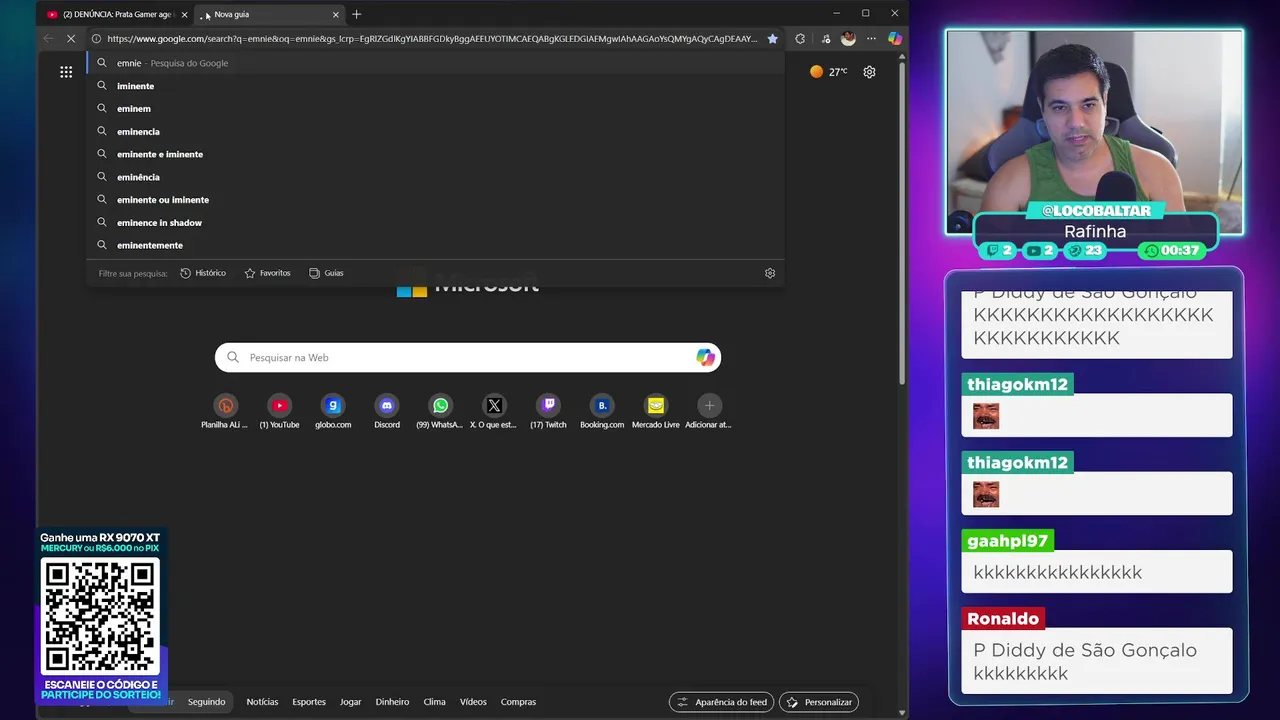Open the Copilot sidebar icon in toolbar

[x=895, y=39]
